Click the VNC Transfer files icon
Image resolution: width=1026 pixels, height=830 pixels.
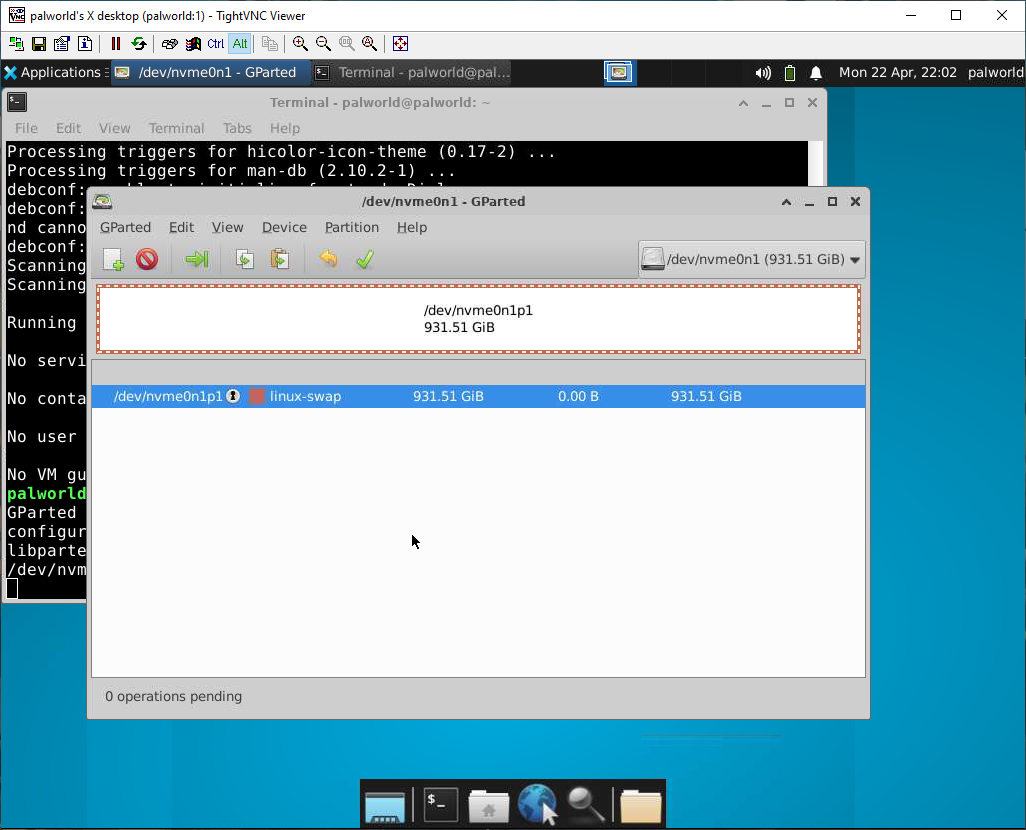point(270,44)
